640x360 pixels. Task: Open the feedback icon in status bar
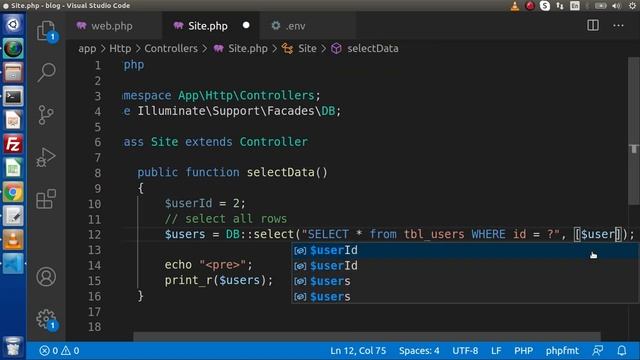tap(598, 351)
